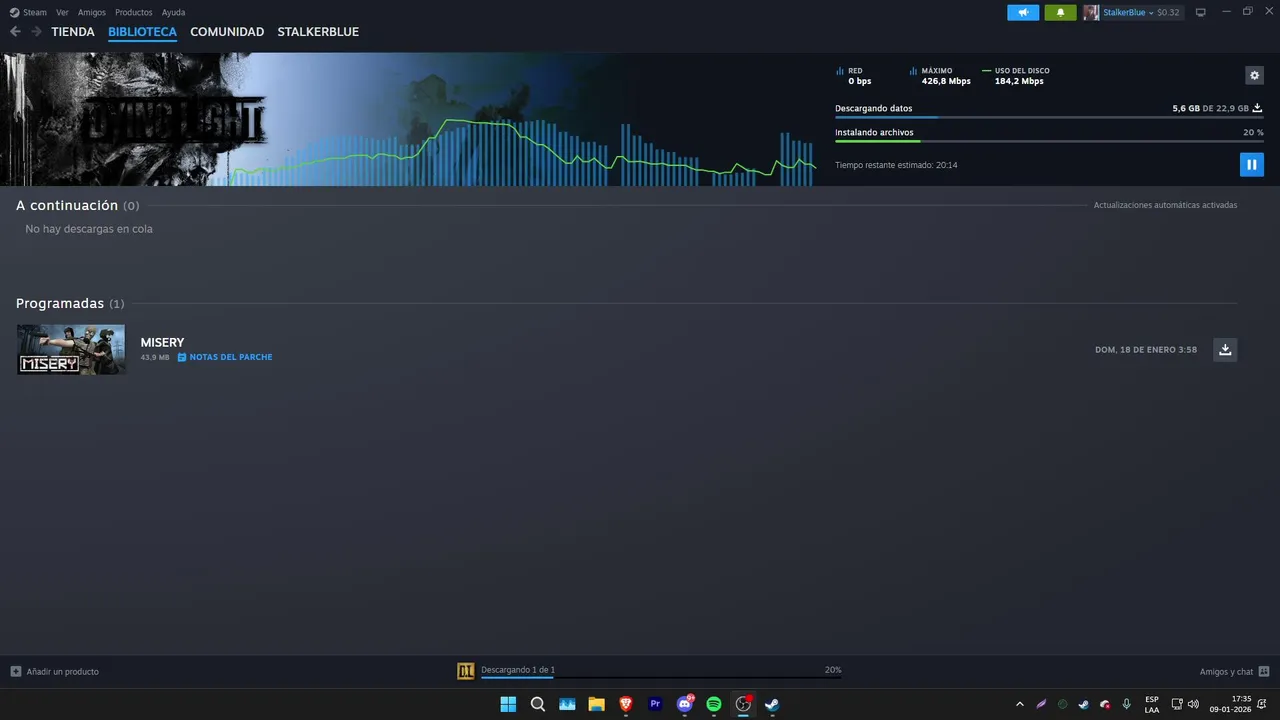
Task: Launch Brave browser from the taskbar
Action: click(626, 704)
